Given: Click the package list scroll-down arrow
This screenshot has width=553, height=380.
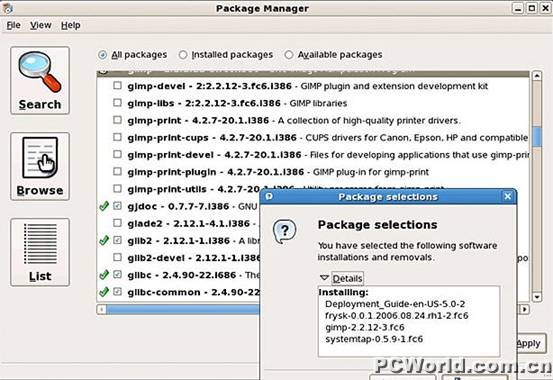Looking at the screenshot, I should (536, 297).
